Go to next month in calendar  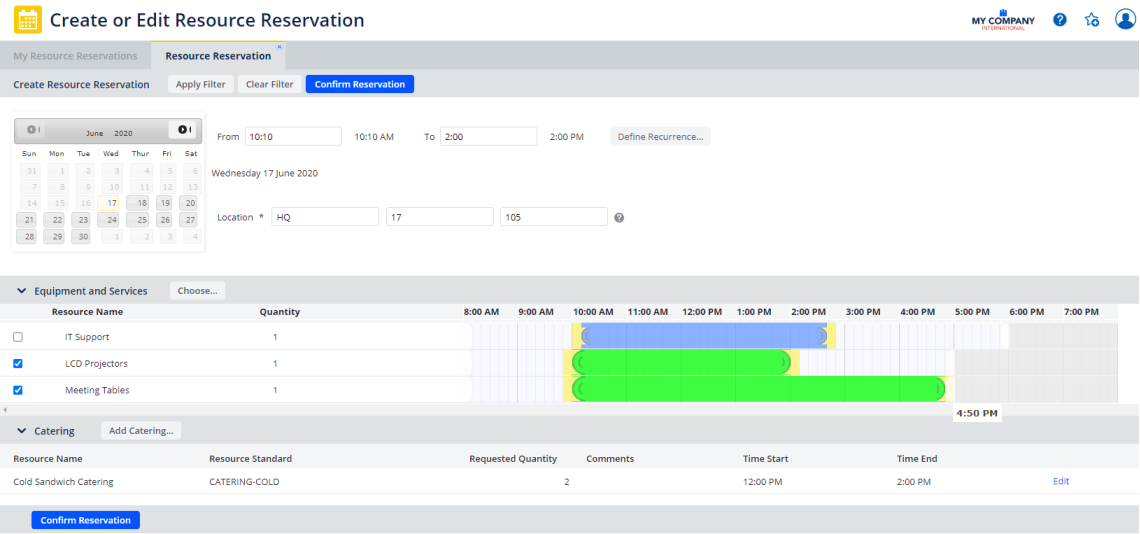pos(183,130)
